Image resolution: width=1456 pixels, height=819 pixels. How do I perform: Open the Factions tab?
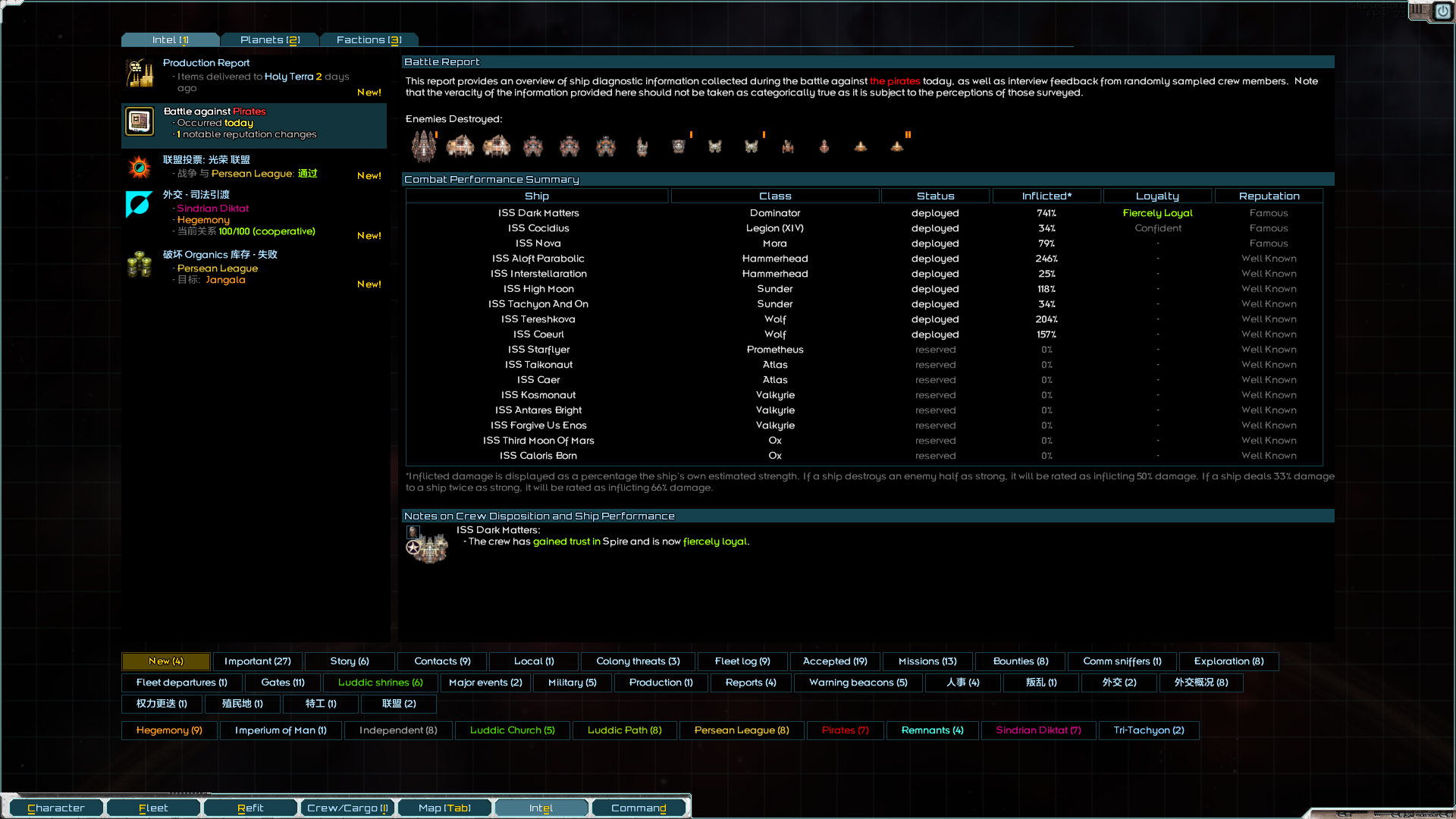(x=369, y=39)
